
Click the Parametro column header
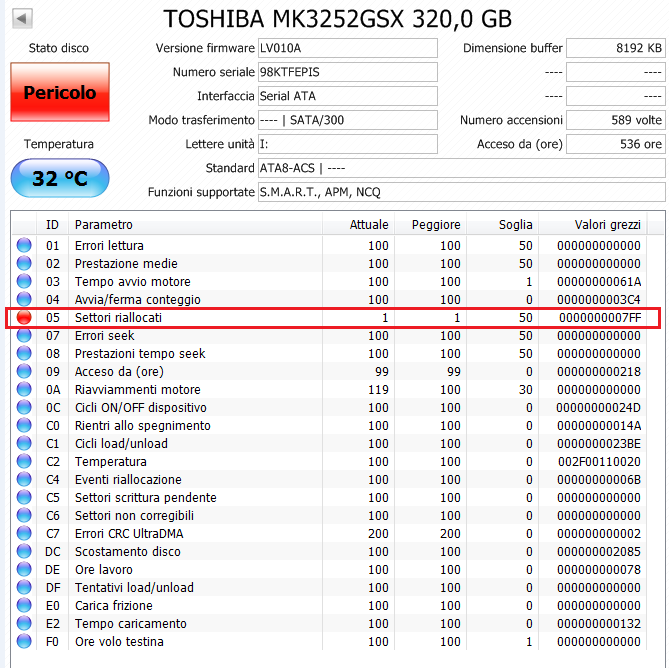[195, 225]
